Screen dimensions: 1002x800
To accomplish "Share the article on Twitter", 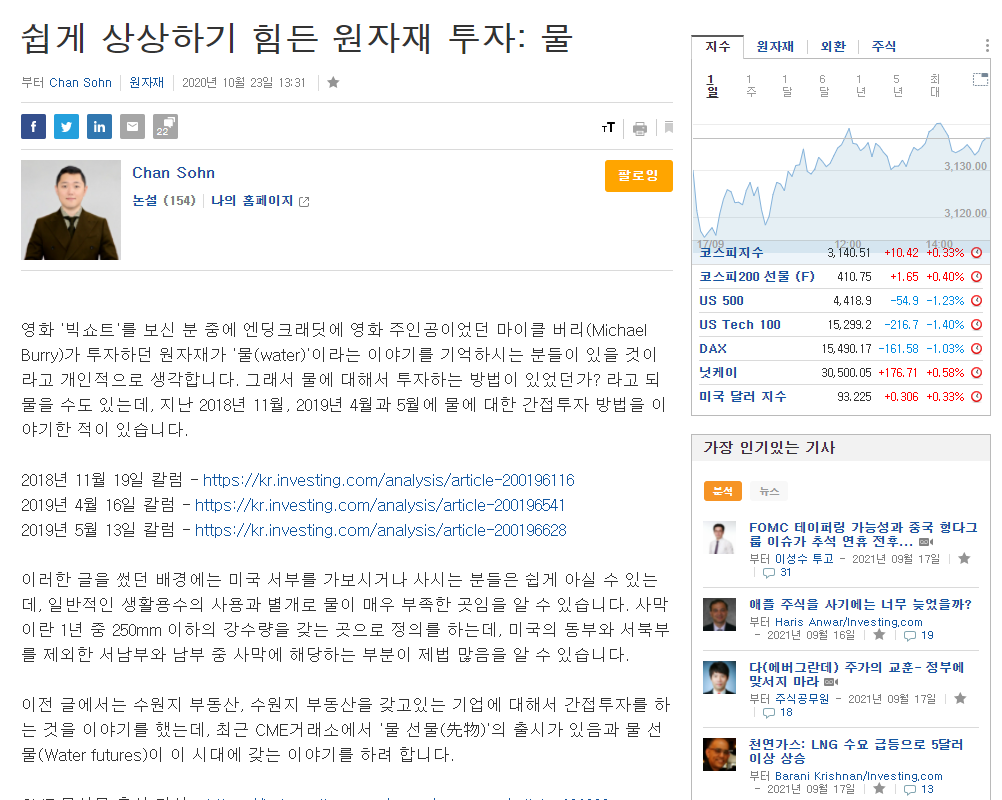I will 66,126.
